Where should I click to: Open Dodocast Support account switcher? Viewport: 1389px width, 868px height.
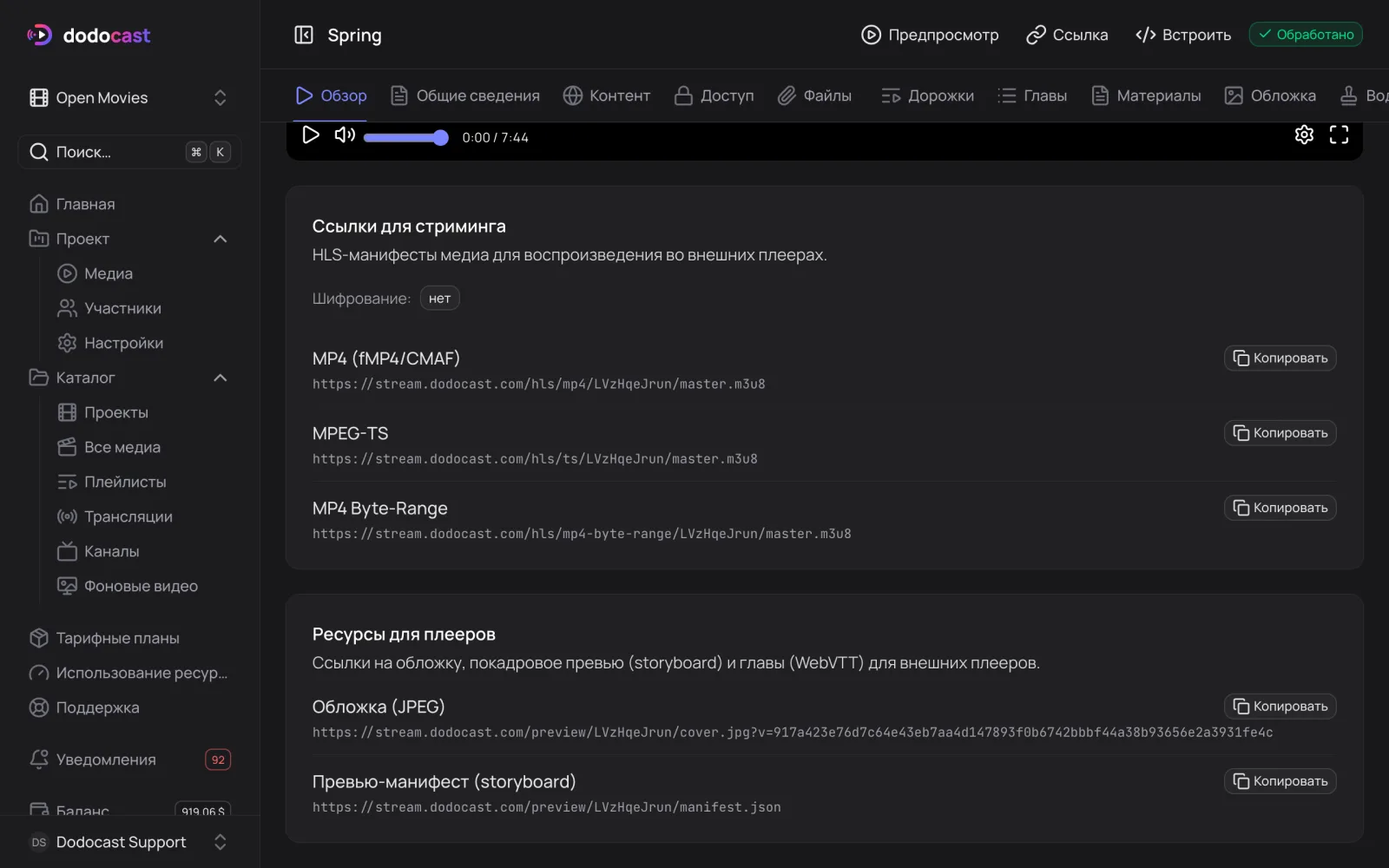[129, 842]
